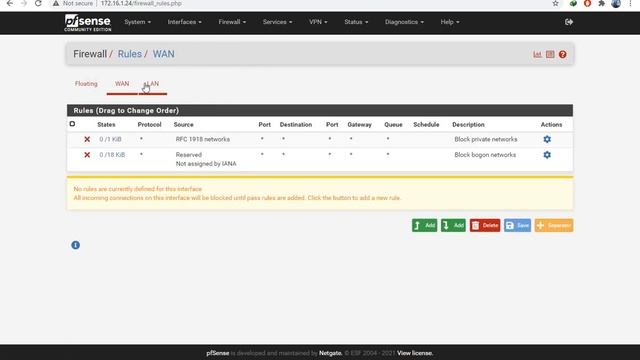Switch to the LAN tab
Screen dimensions: 640x360
153,84
